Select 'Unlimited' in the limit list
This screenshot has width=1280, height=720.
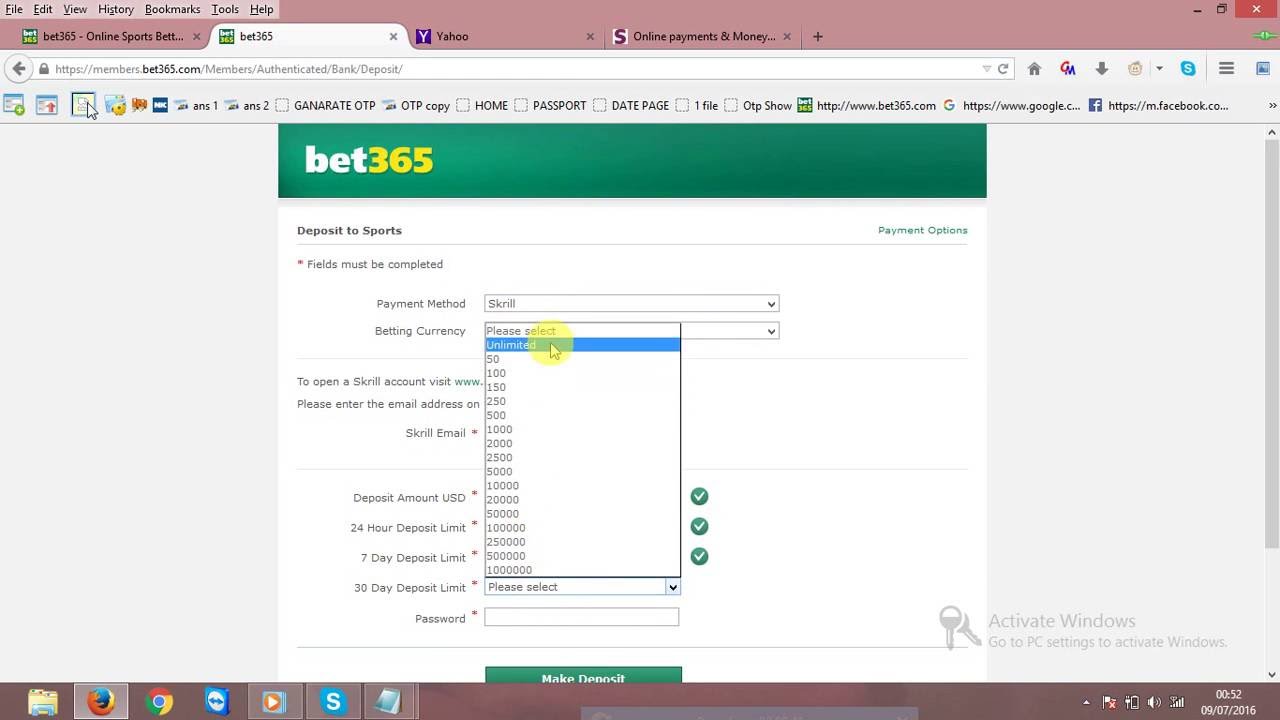pos(582,345)
